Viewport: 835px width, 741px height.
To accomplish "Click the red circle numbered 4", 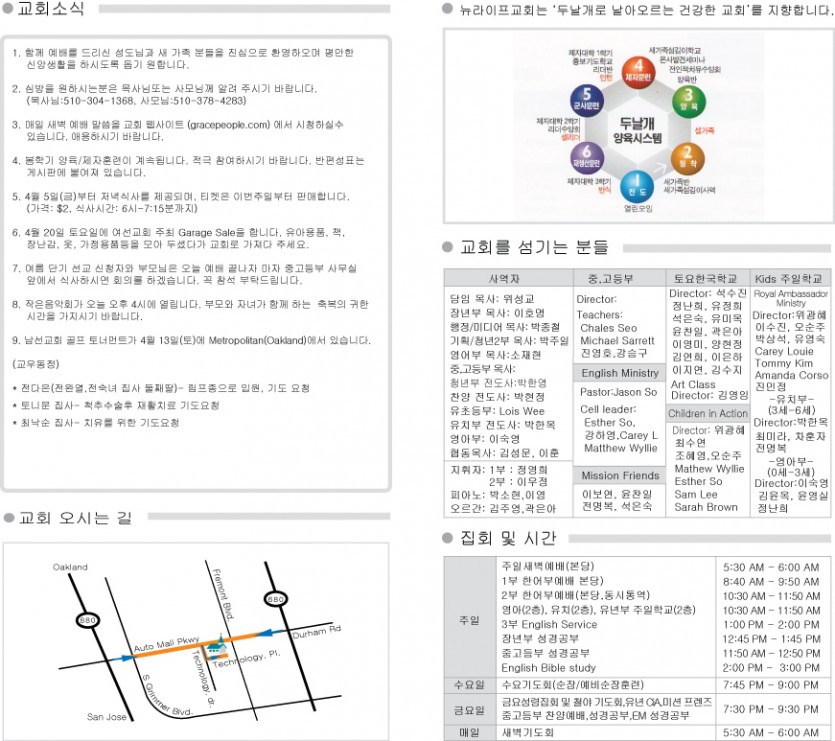I will pyautogui.click(x=638, y=72).
